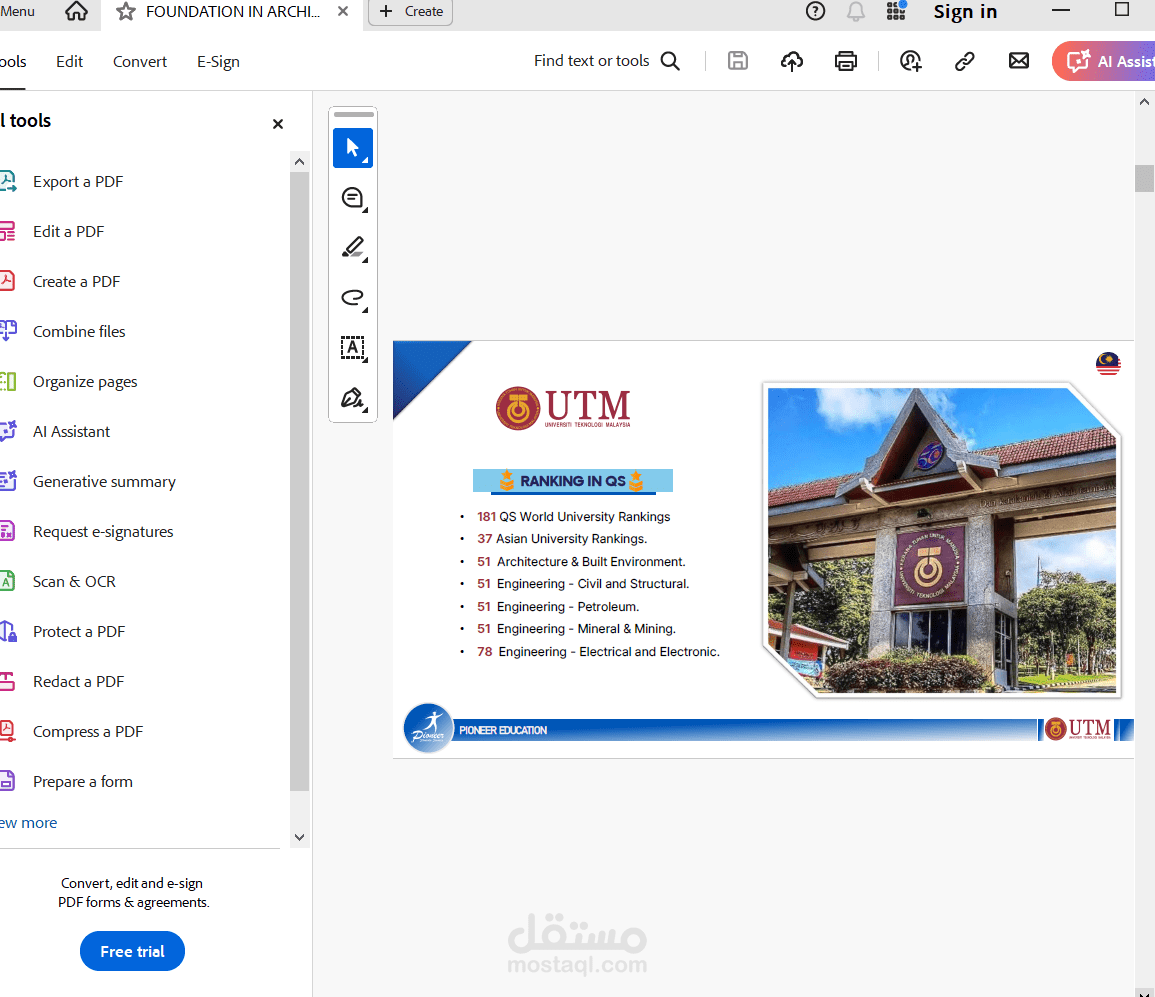Click '37 Asian University Rankings.' line
The image size is (1155, 997).
pos(562,539)
